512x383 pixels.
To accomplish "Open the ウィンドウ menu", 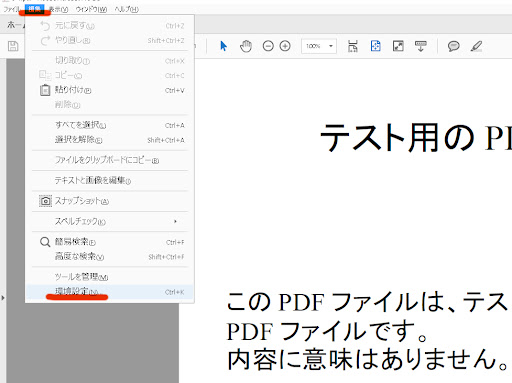I will point(91,9).
